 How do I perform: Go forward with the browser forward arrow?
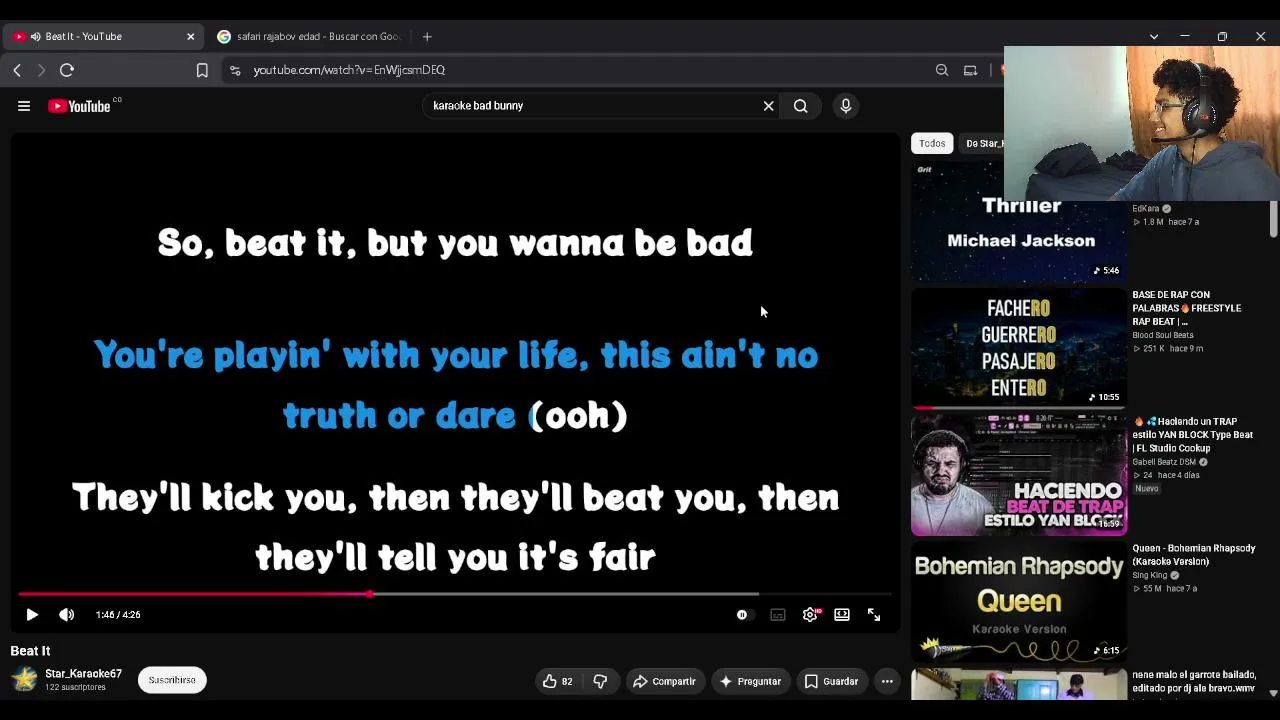pyautogui.click(x=41, y=70)
